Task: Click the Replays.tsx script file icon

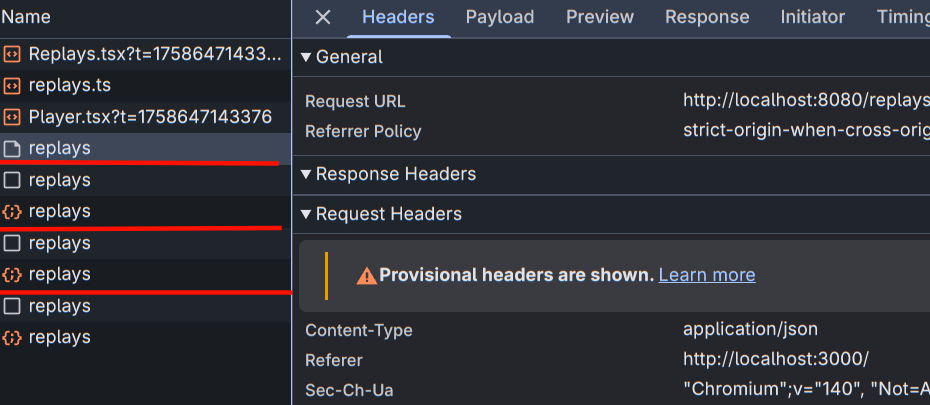Action: (12, 54)
